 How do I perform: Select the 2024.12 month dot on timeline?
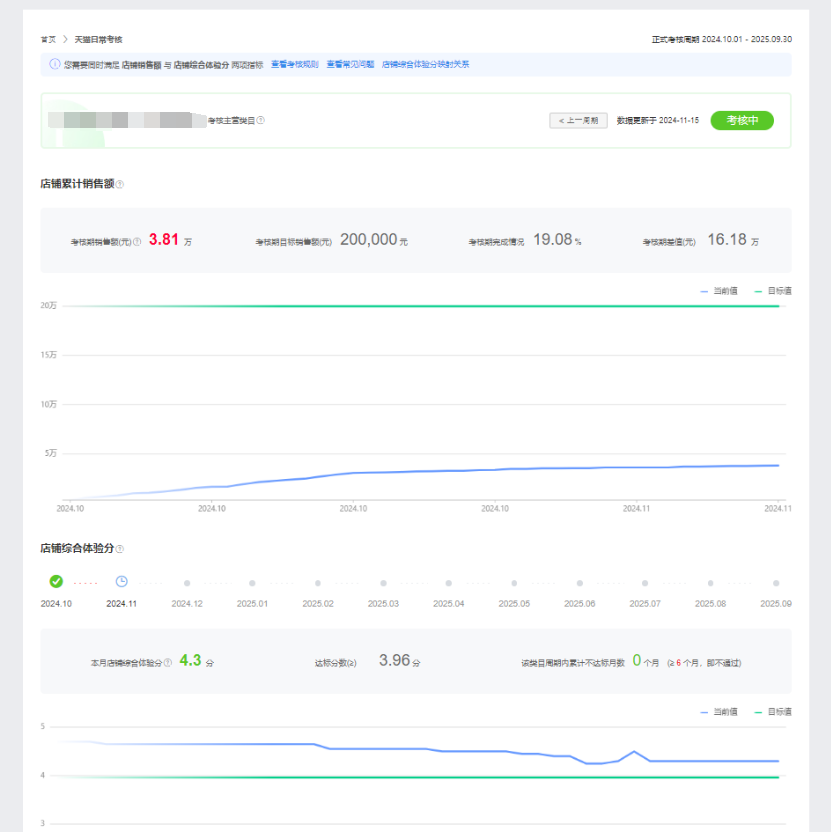coord(187,582)
